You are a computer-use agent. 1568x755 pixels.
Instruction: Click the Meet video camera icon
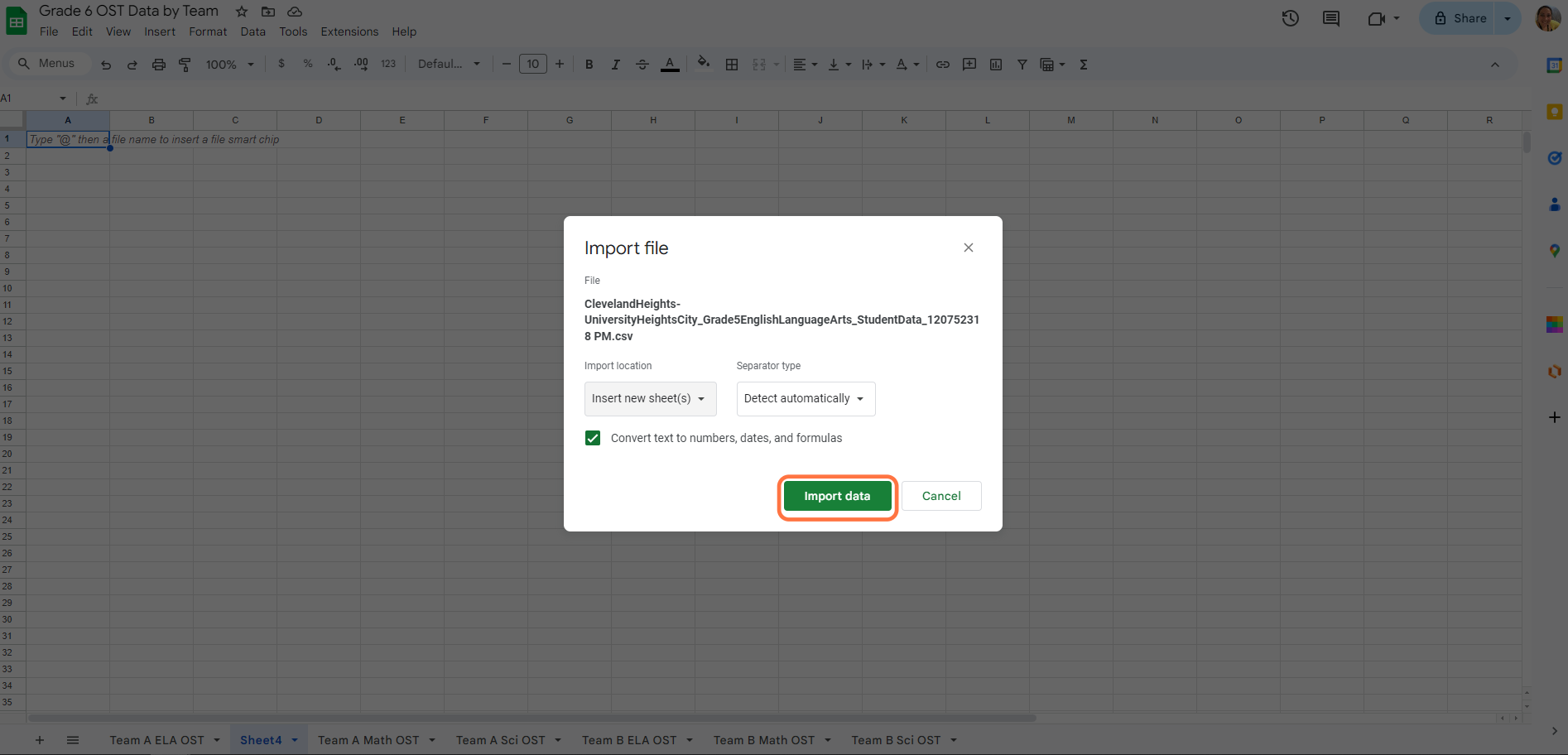(x=1377, y=18)
